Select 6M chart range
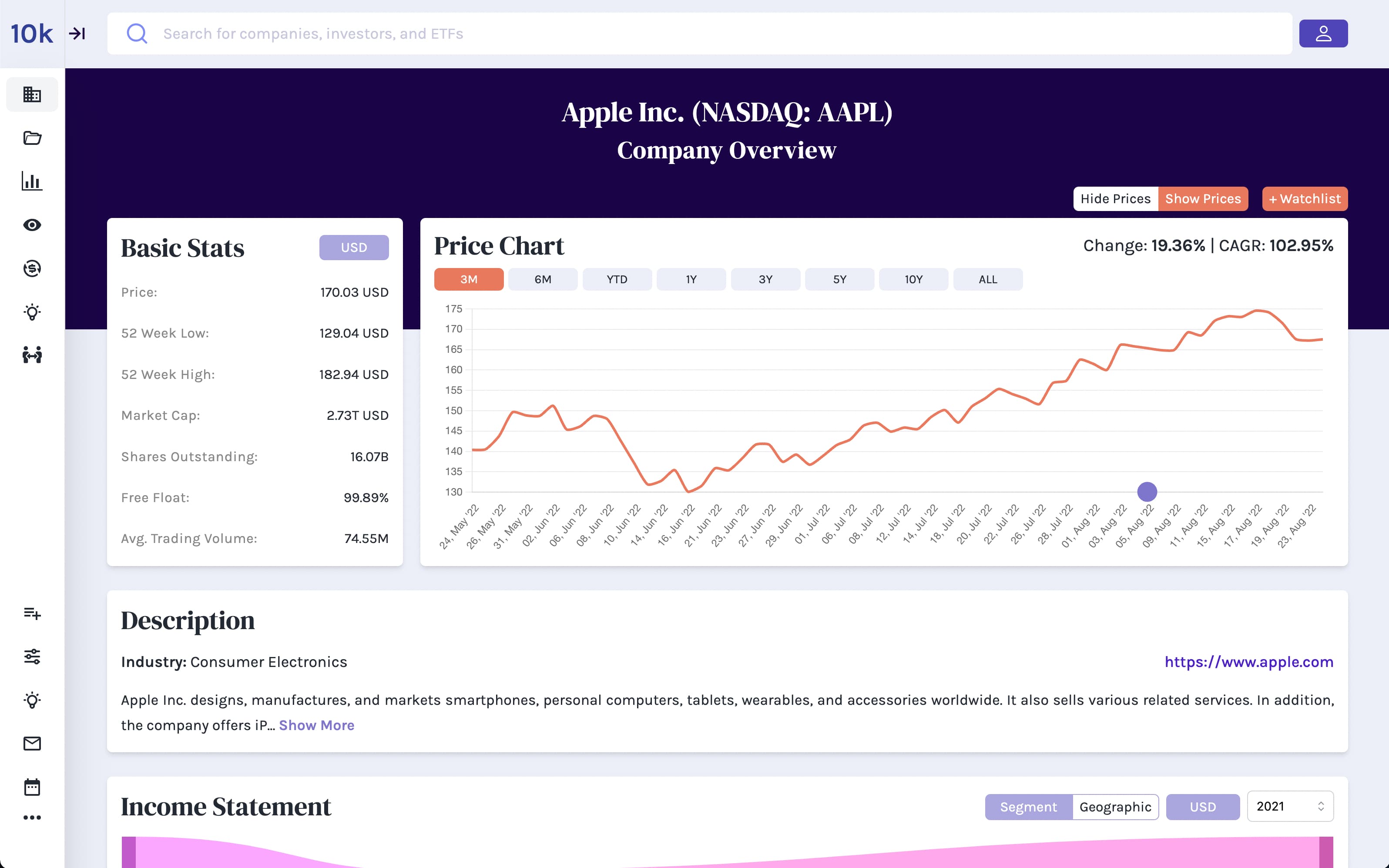The width and height of the screenshot is (1389, 868). pyautogui.click(x=543, y=280)
